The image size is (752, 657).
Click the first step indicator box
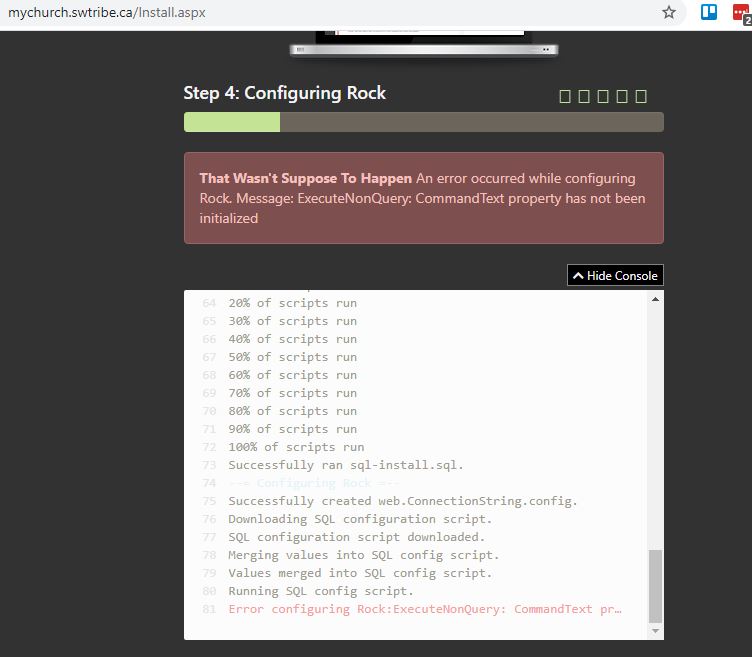coord(565,96)
